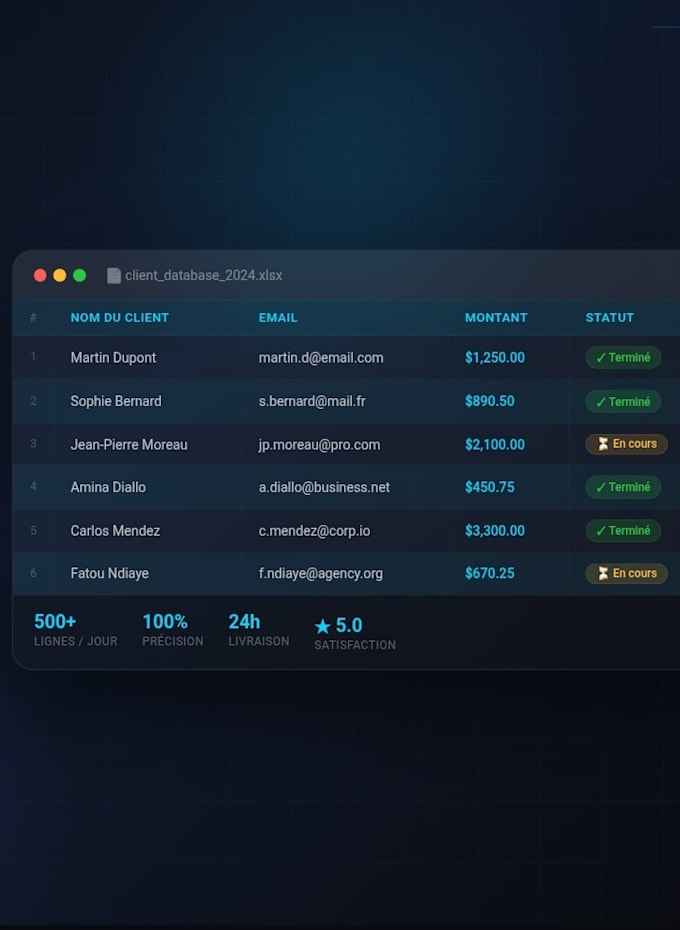Click Fatou Ndiaye's En cours badge

coord(627,573)
